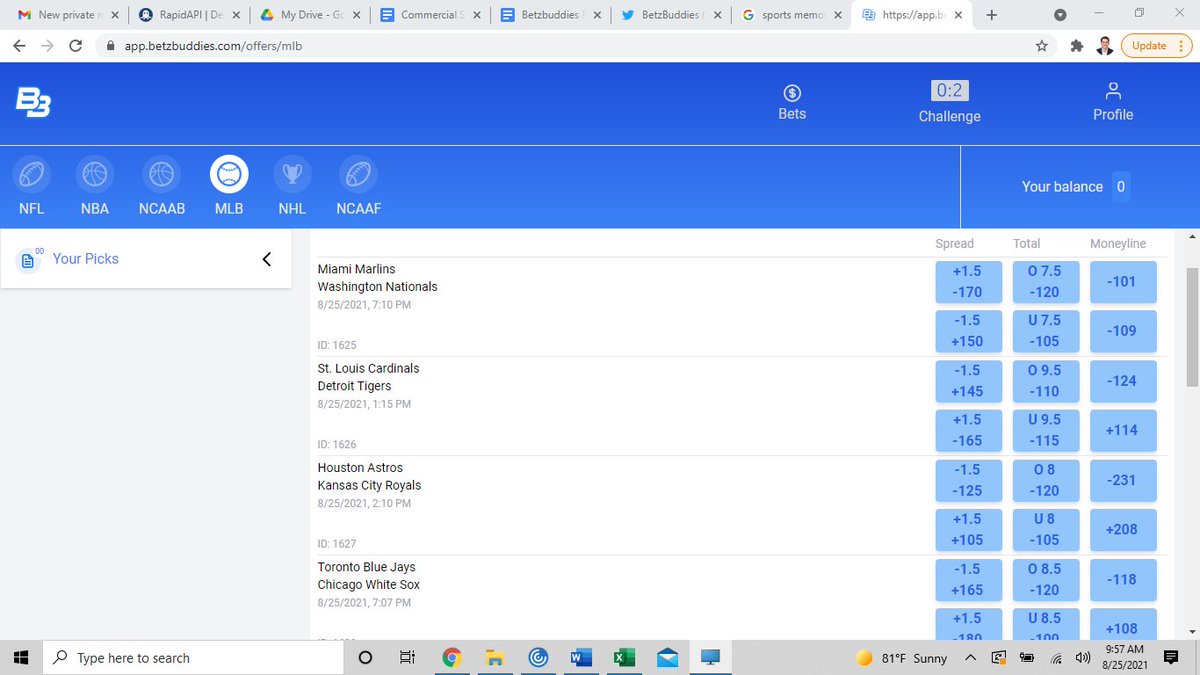Pick Blue Jays moneyline -118
Screen dimensions: 1200x675
(1122, 579)
